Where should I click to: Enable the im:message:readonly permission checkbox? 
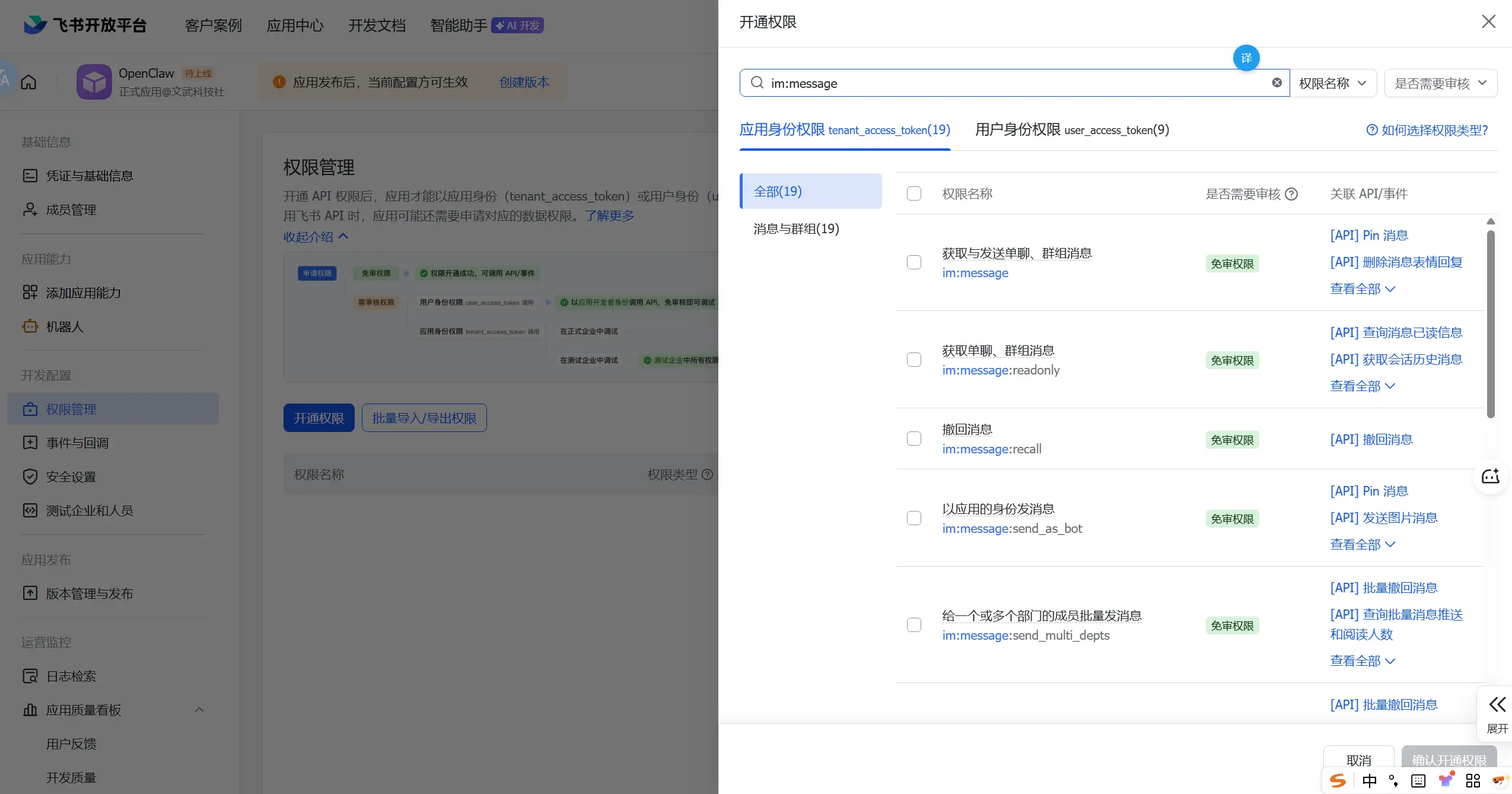[913, 360]
